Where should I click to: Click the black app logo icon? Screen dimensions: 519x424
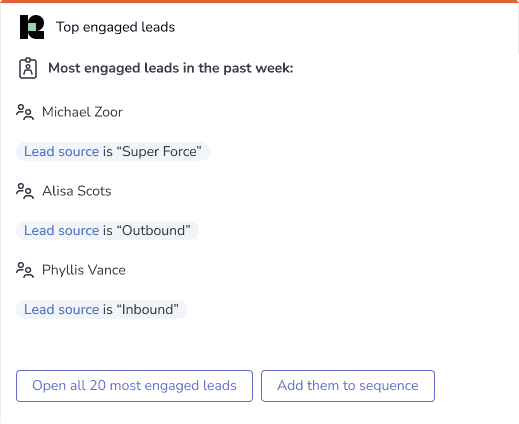(x=32, y=27)
